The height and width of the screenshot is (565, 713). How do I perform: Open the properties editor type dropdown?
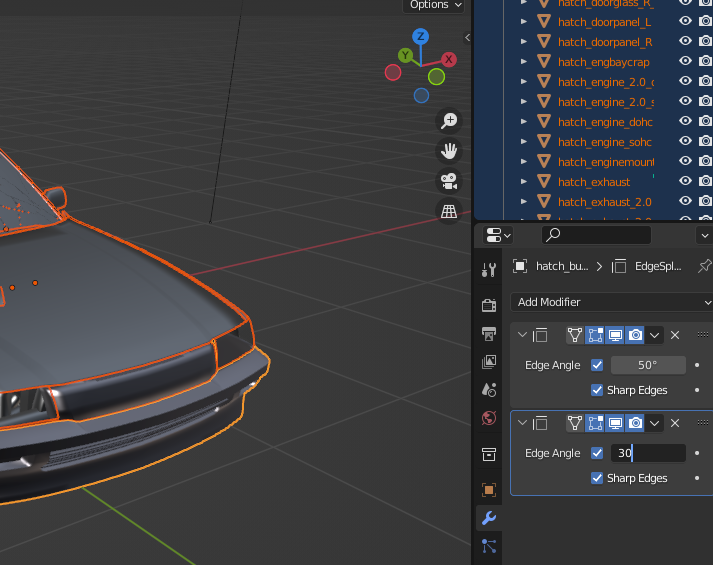498,235
